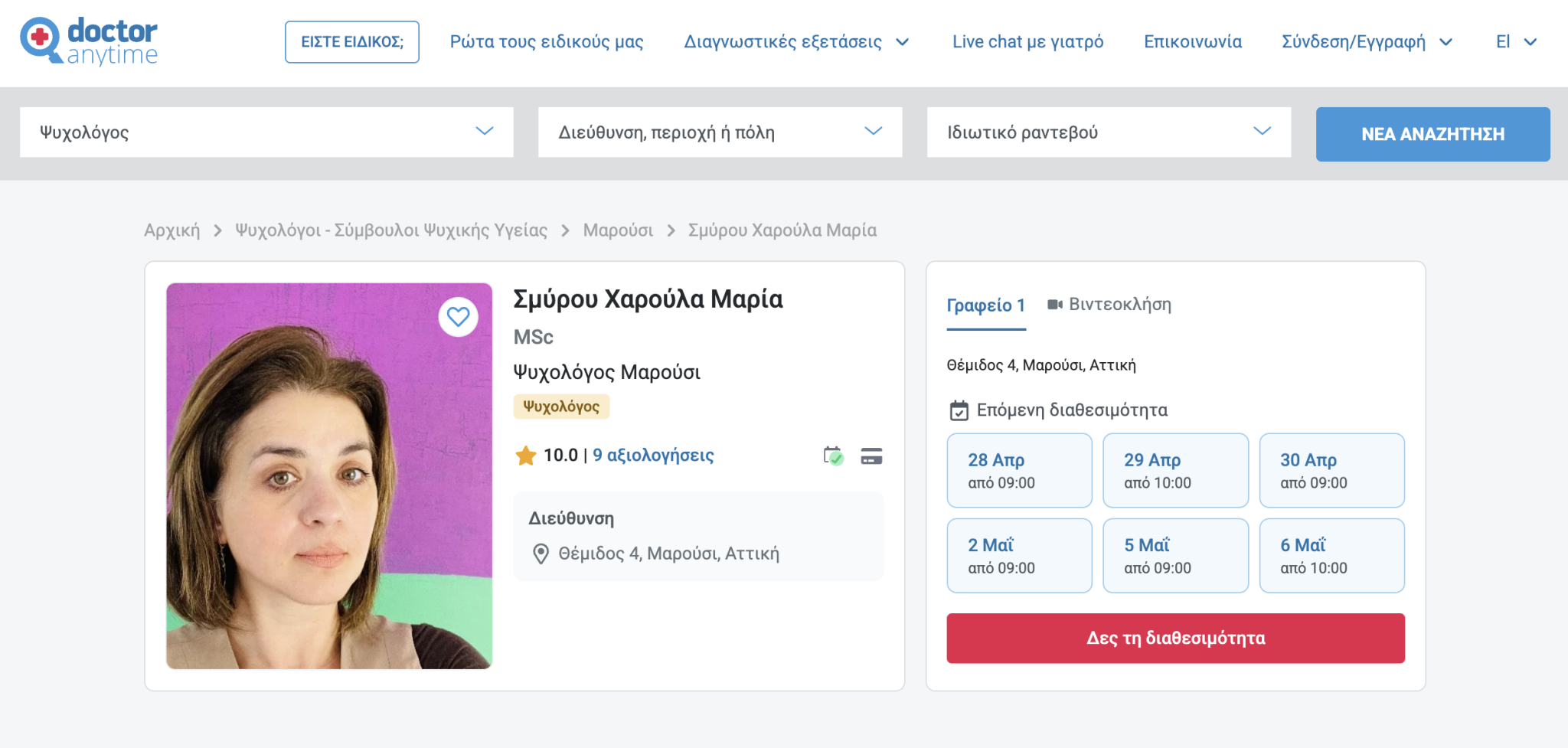Screen dimensions: 1568x748
Task: Open the Διεύθυνση, περιοχή ή πόλη dropdown
Action: click(x=720, y=132)
